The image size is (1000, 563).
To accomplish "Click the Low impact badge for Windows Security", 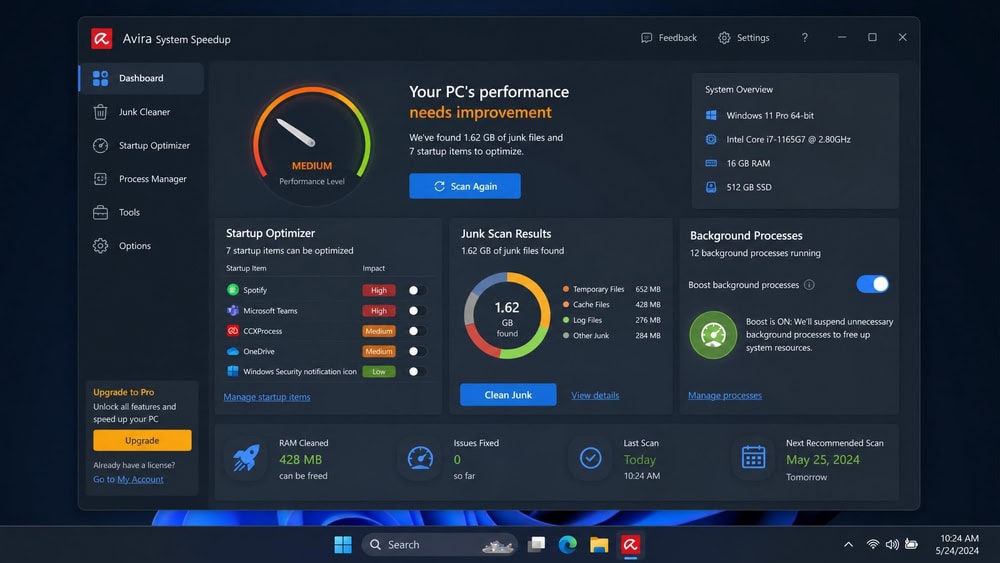I will click(379, 372).
